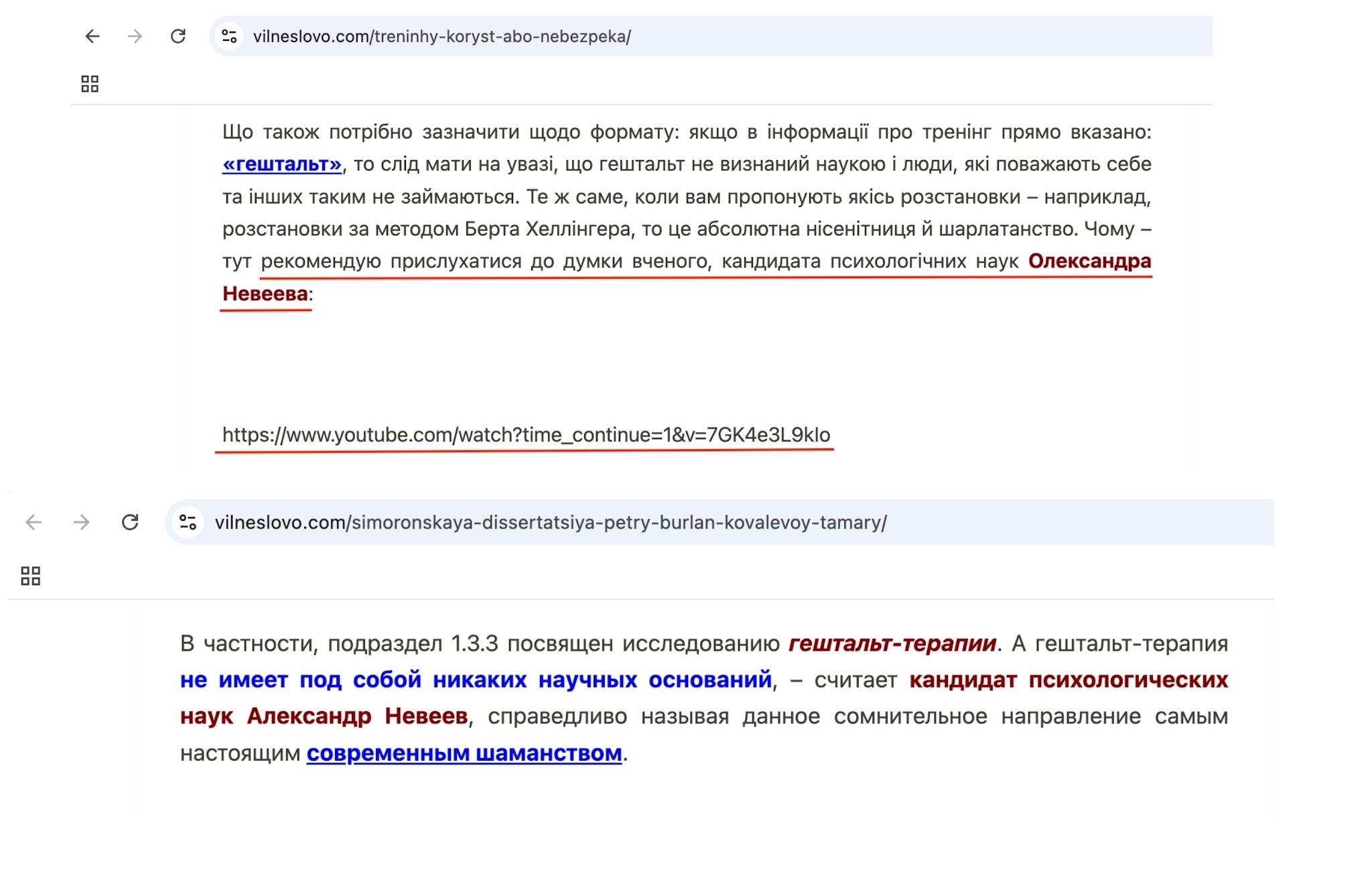The height and width of the screenshot is (874, 1372).
Task: Click the lower browser forward arrow
Action: 81,522
